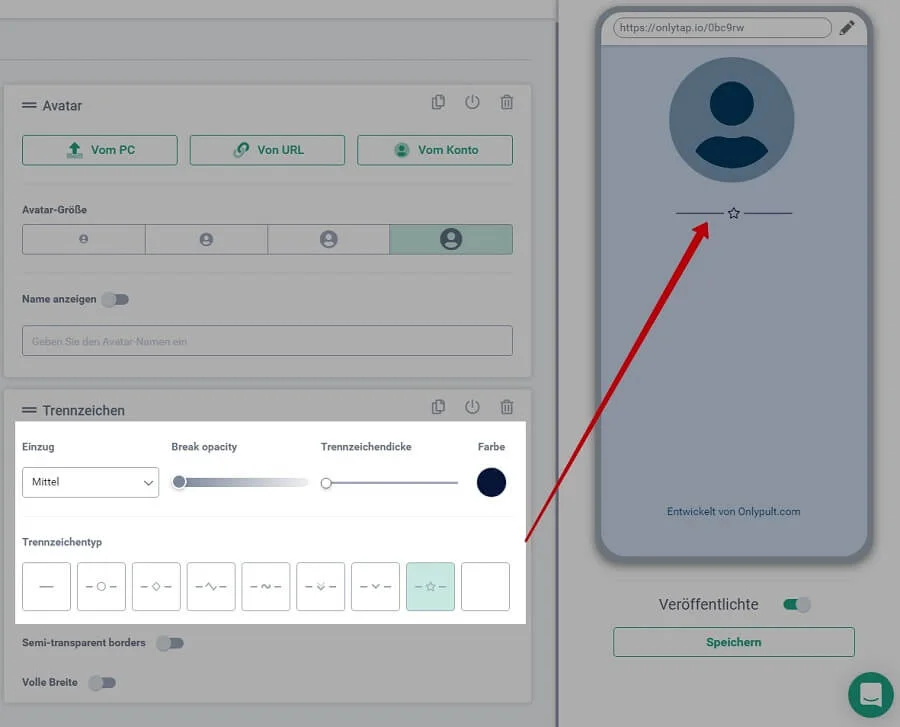Delete the Avatar block with trash icon
The image size is (900, 727).
click(x=507, y=102)
